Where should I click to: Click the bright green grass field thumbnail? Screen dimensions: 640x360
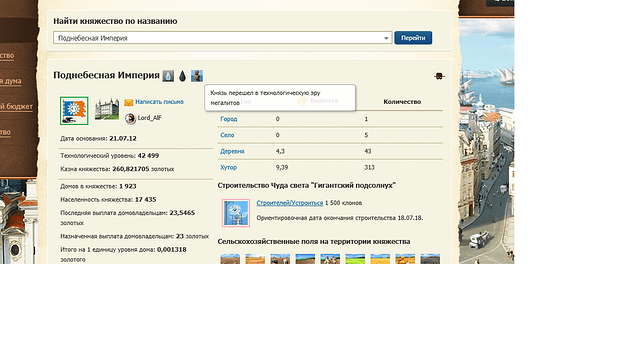pos(355,259)
